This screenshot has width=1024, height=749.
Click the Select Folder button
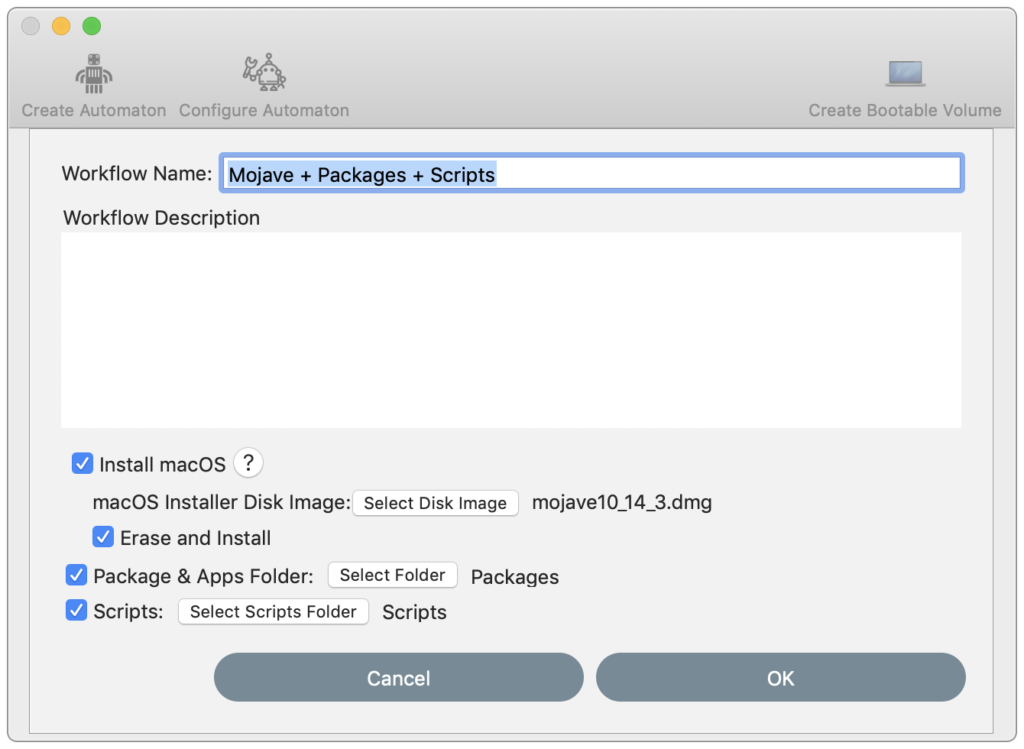point(392,575)
